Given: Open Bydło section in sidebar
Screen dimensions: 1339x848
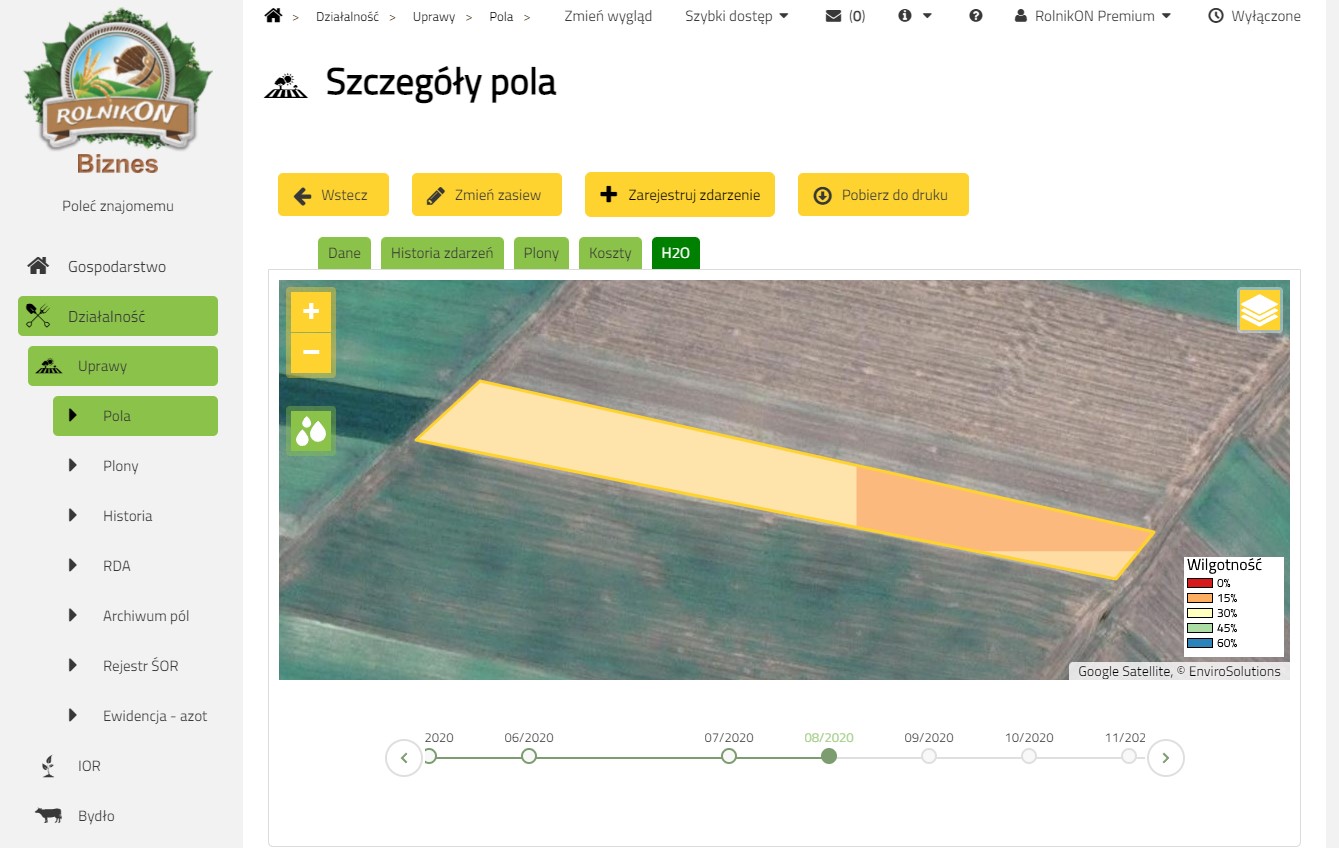Looking at the screenshot, I should [96, 816].
